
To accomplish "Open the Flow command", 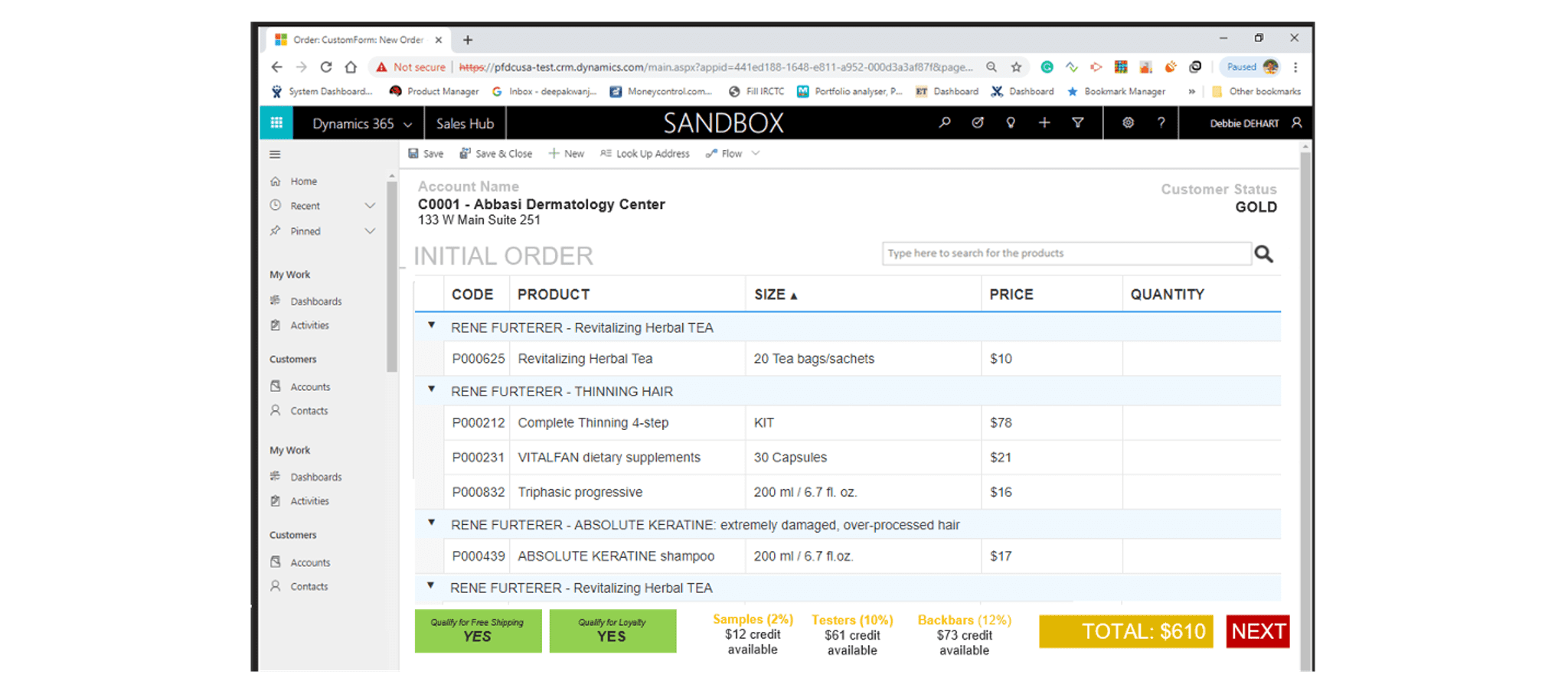I will [x=724, y=154].
